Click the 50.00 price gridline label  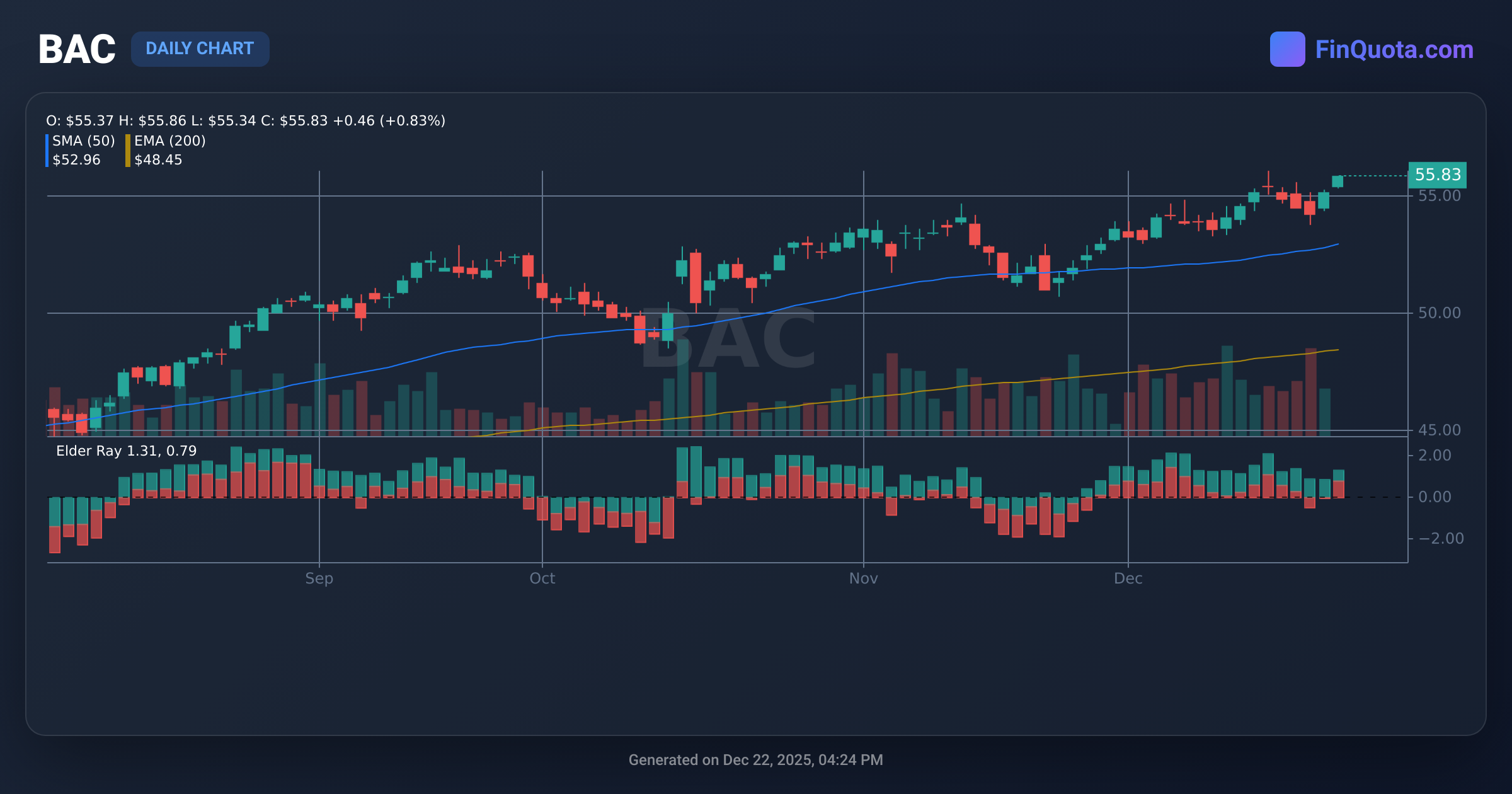[x=1441, y=313]
